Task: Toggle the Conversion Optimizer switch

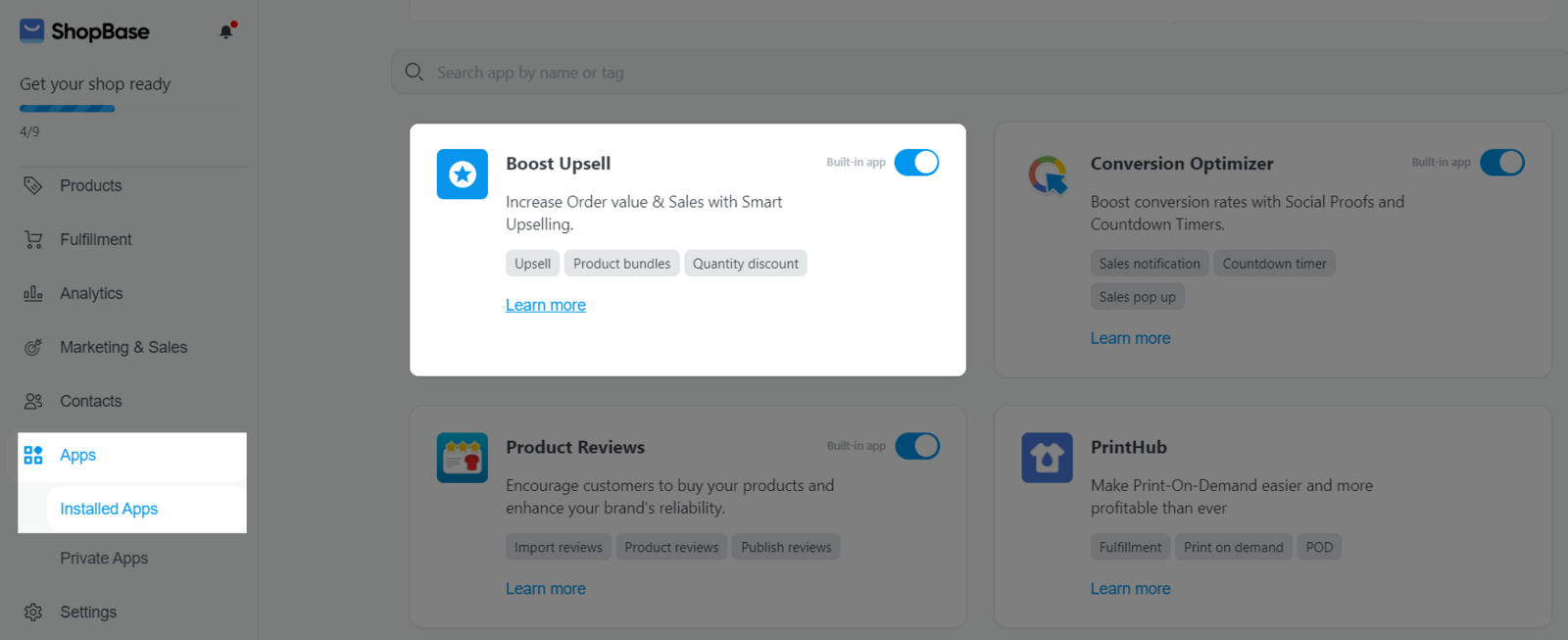Action: coord(1502,163)
